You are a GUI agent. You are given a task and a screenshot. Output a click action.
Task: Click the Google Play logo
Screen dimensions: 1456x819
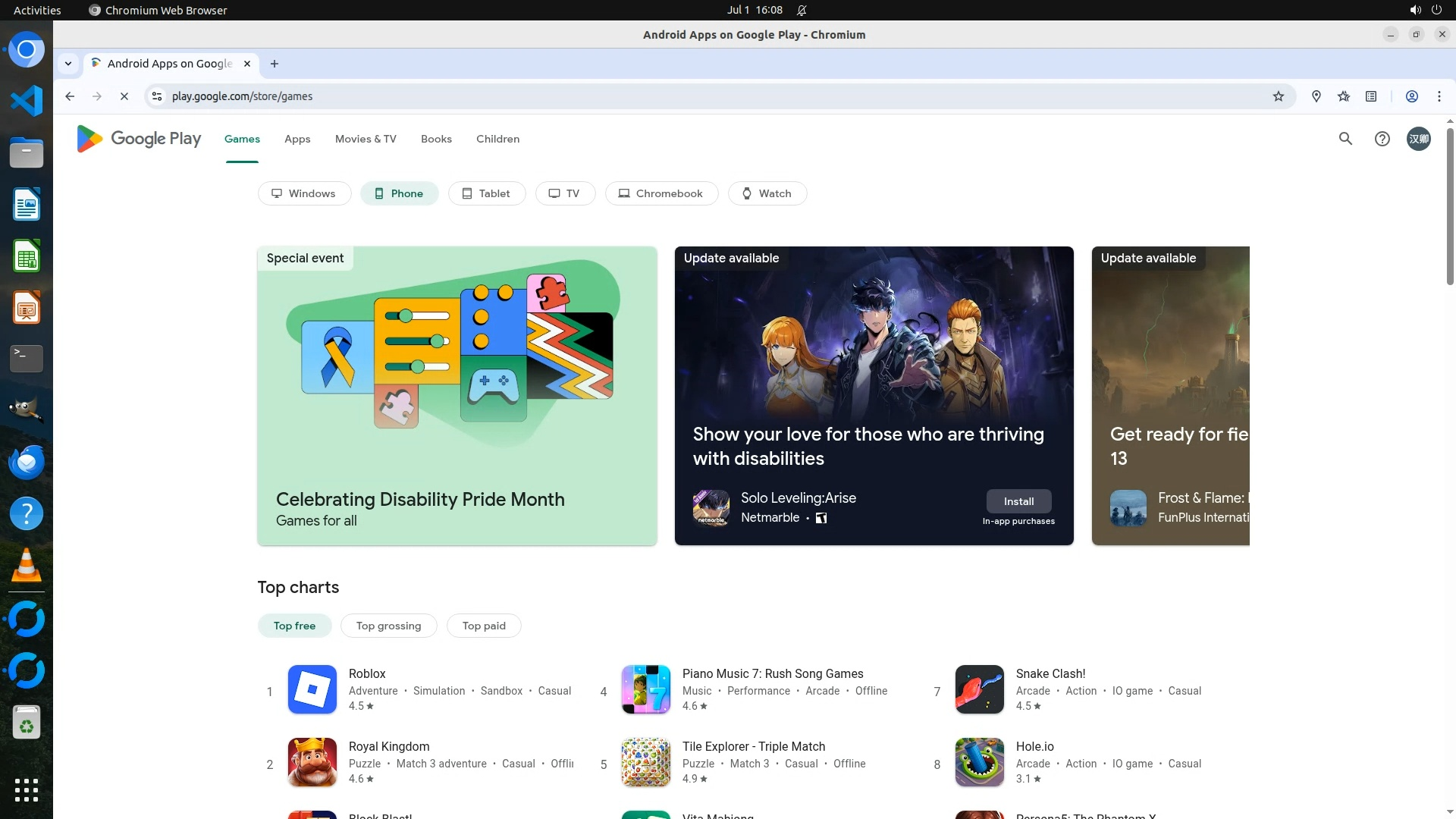click(x=139, y=139)
